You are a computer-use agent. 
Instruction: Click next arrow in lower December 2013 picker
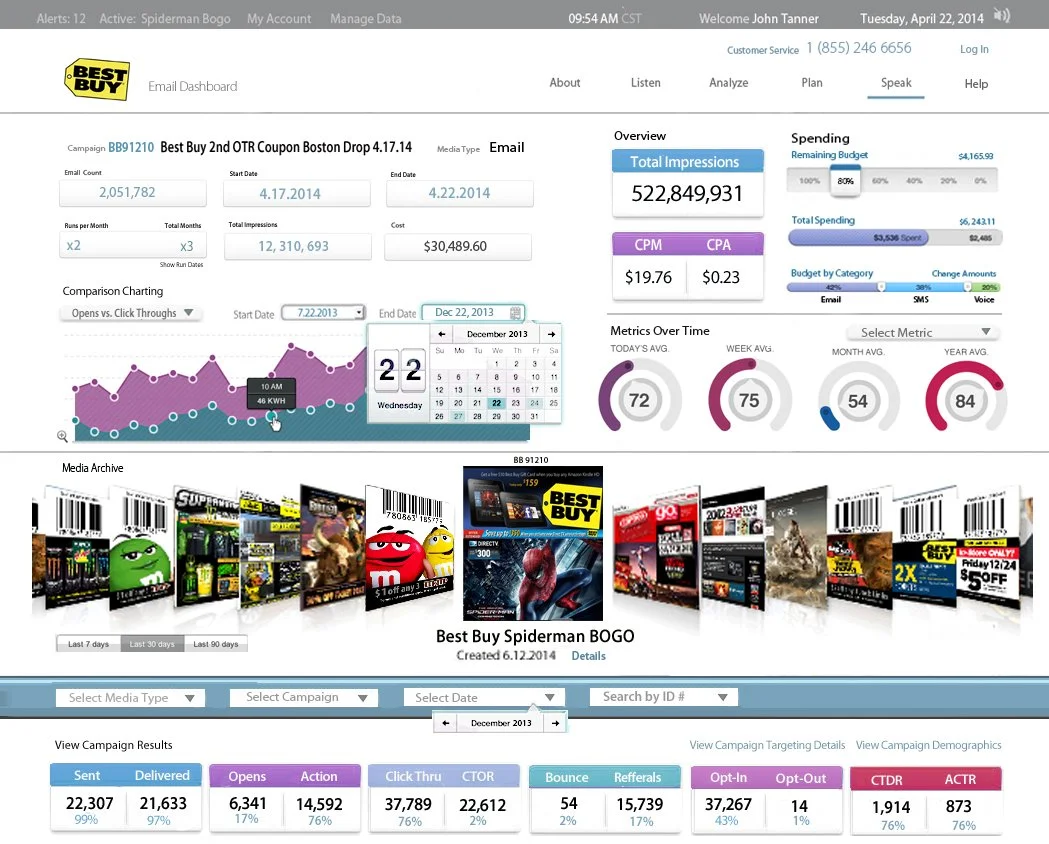click(555, 723)
